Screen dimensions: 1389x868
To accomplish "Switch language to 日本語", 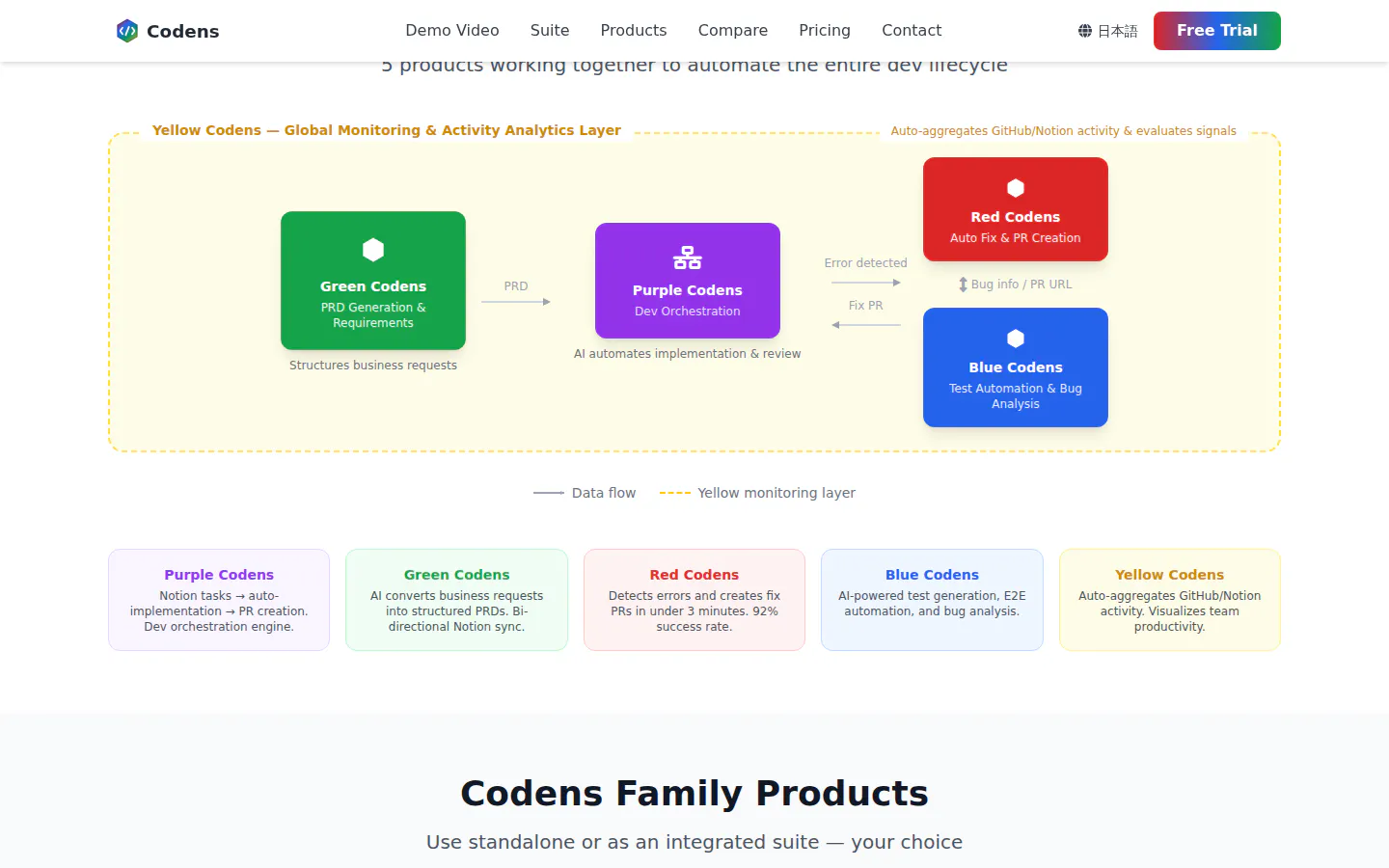I will [1108, 31].
